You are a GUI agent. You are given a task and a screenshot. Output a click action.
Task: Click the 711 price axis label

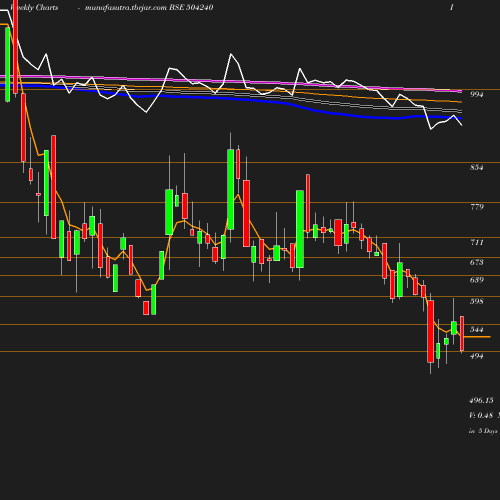click(477, 242)
